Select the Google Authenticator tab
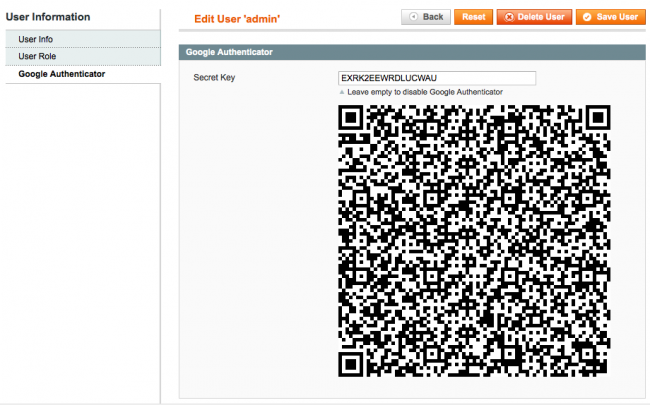This screenshot has width=650, height=405. [x=83, y=74]
